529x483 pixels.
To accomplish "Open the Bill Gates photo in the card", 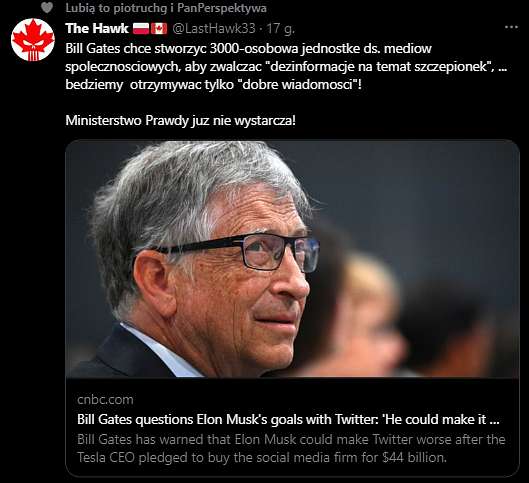I will (292, 259).
